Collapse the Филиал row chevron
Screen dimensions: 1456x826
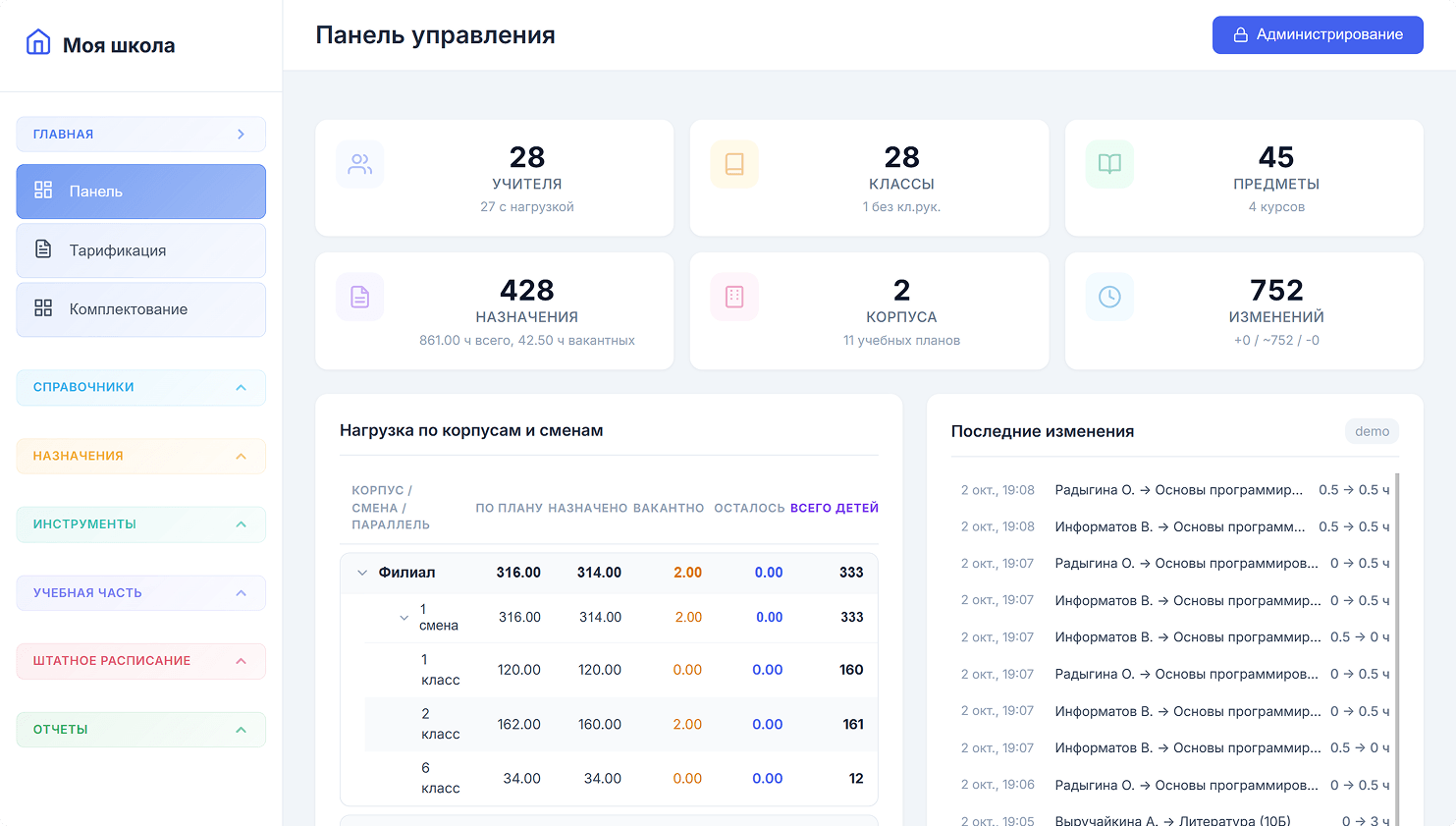point(362,573)
